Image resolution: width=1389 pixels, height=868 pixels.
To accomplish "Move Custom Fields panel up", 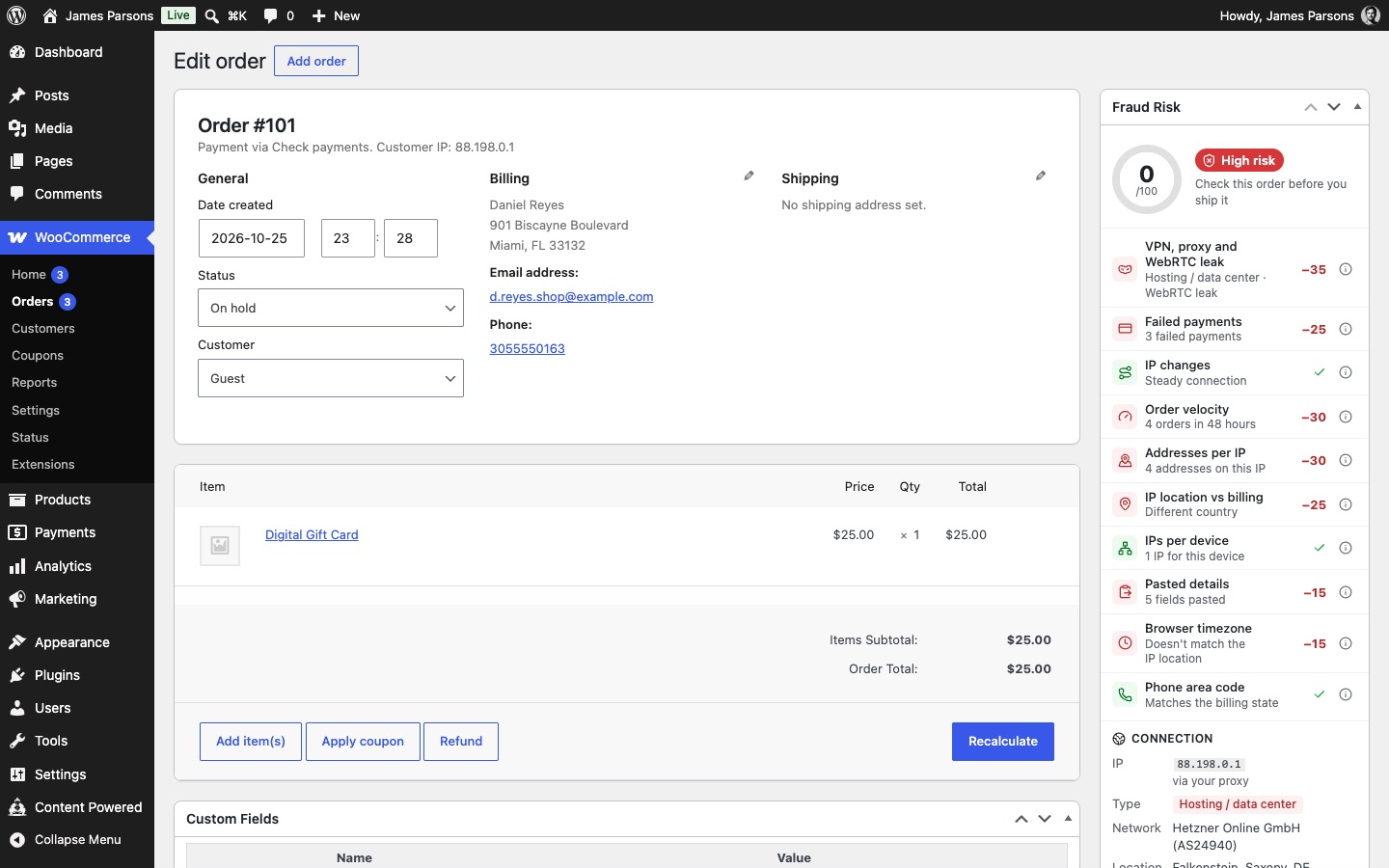I will (1021, 819).
